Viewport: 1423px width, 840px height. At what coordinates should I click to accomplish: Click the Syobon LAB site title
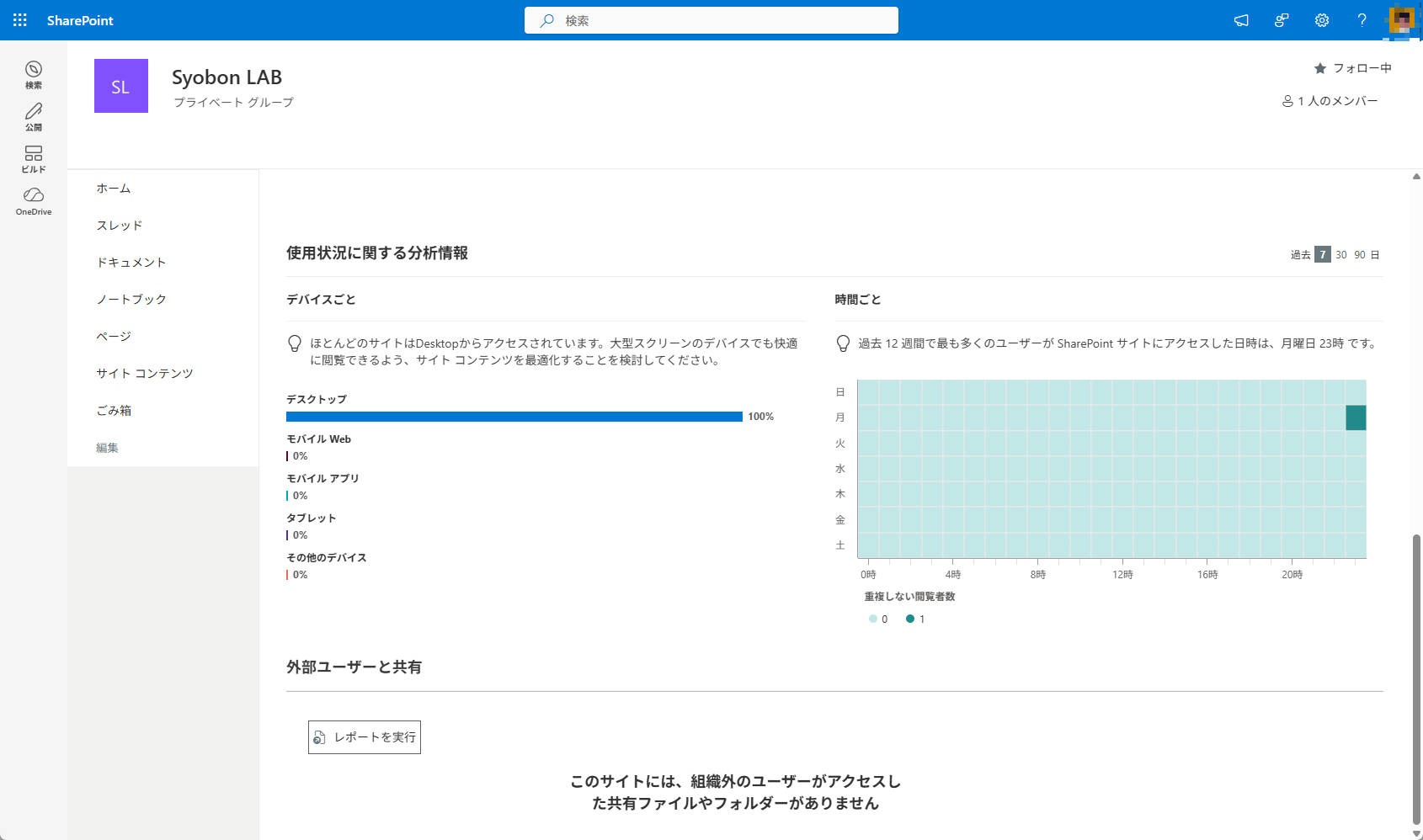coord(227,77)
